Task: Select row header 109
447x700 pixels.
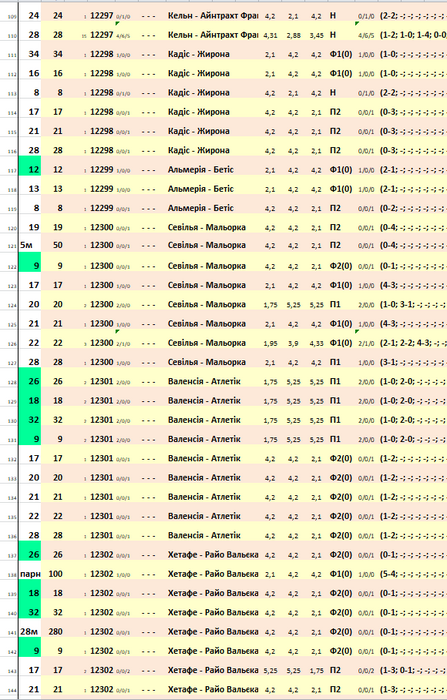Action: pos(12,18)
